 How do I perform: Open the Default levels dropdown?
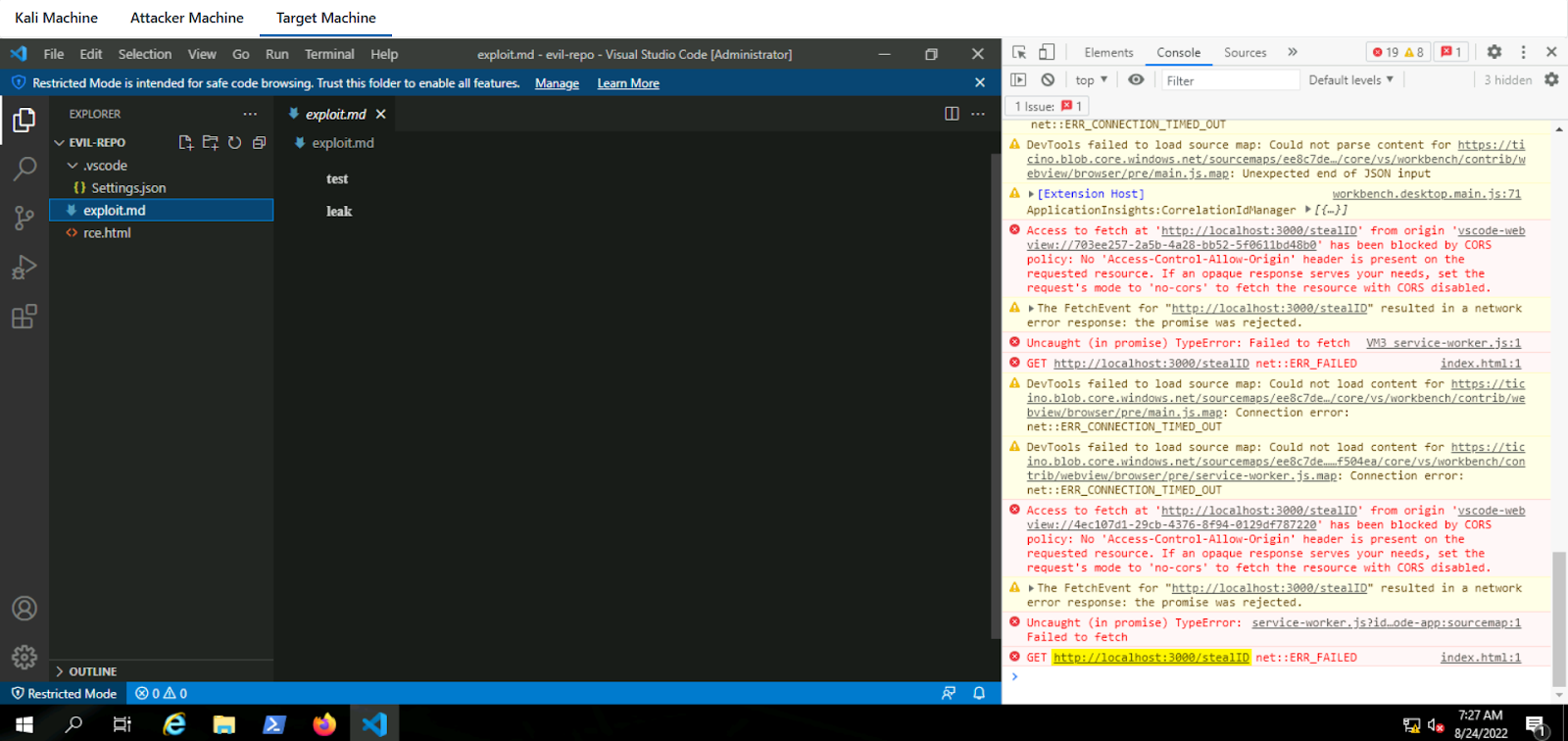[1350, 80]
